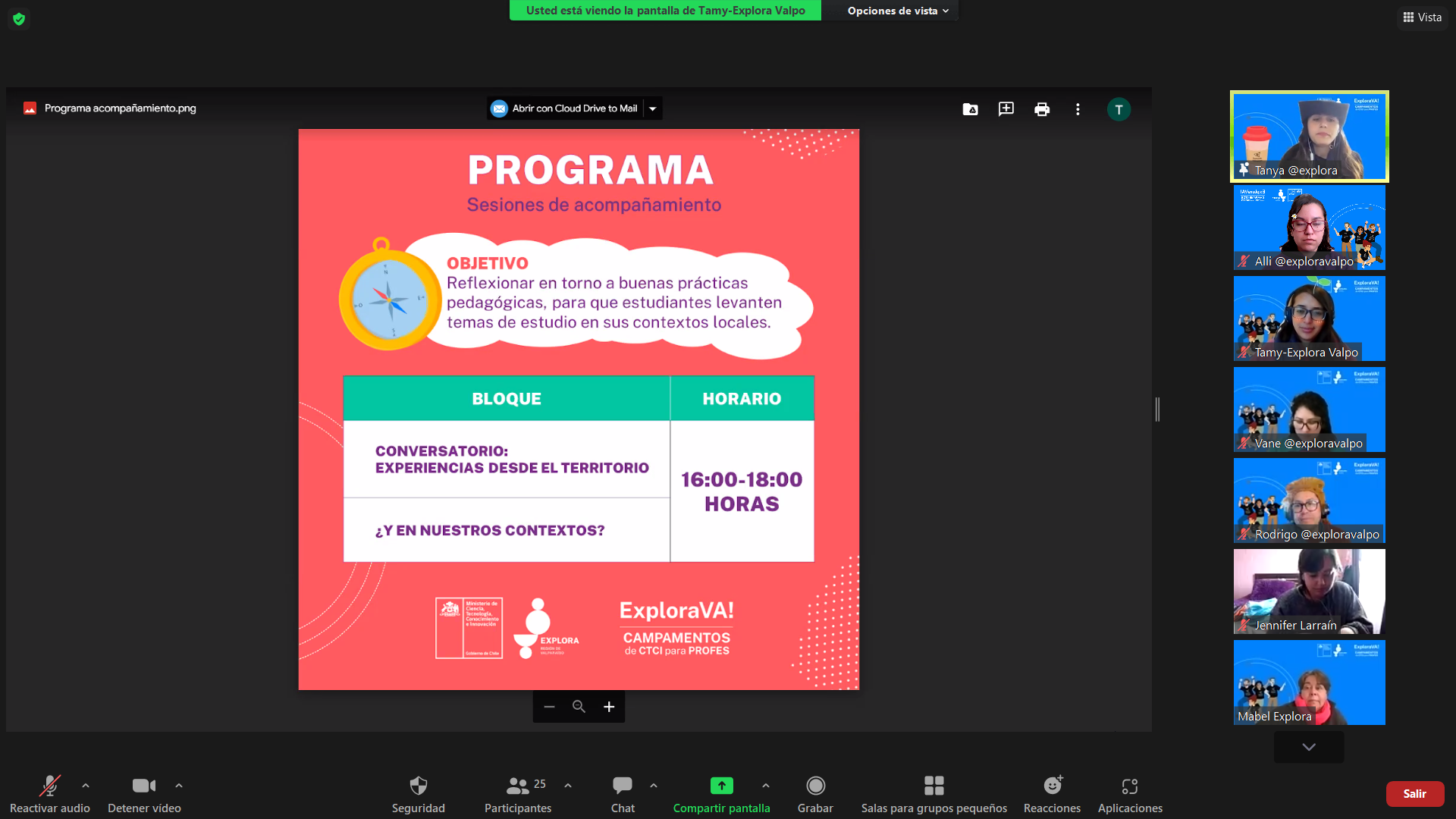The width and height of the screenshot is (1456, 819).
Task: Open the Vista layout menu
Action: pyautogui.click(x=1423, y=17)
